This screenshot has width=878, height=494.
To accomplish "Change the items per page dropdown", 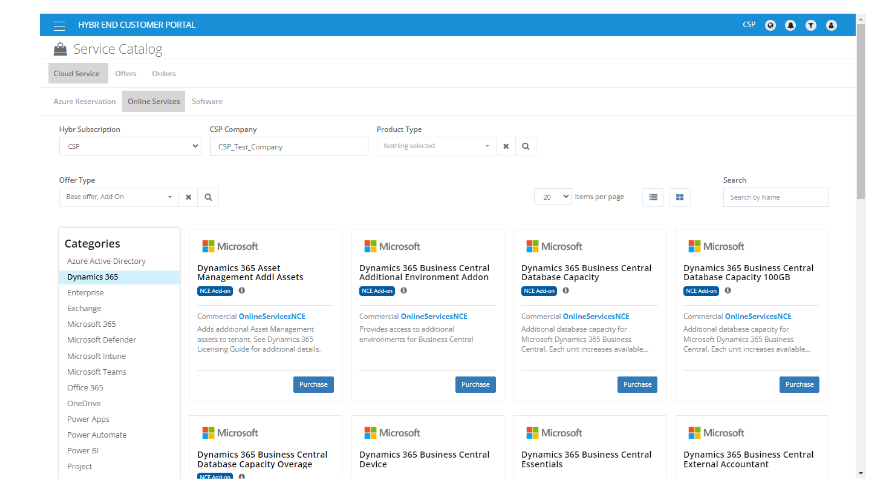I will coord(553,197).
